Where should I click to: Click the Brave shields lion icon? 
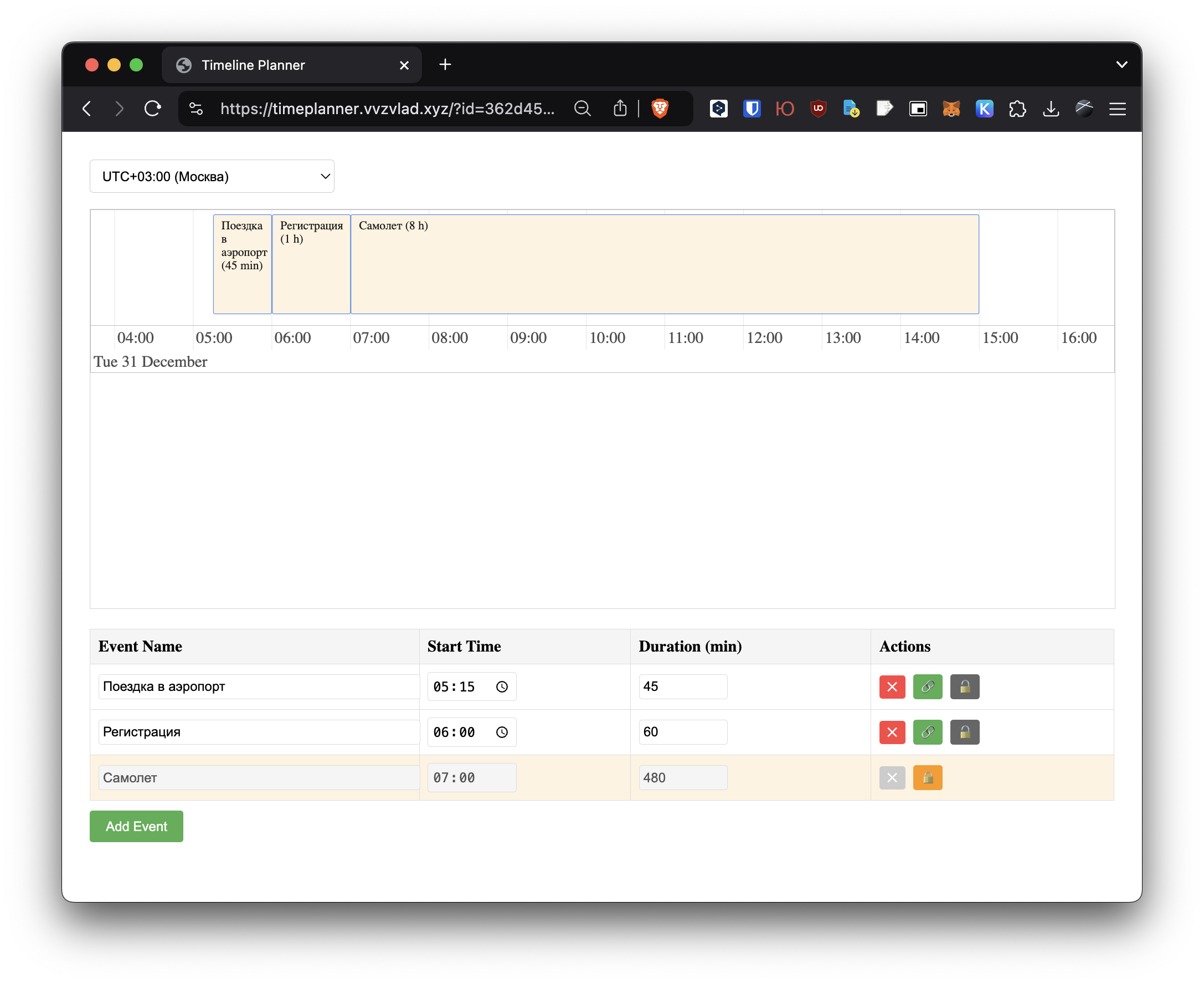(660, 108)
